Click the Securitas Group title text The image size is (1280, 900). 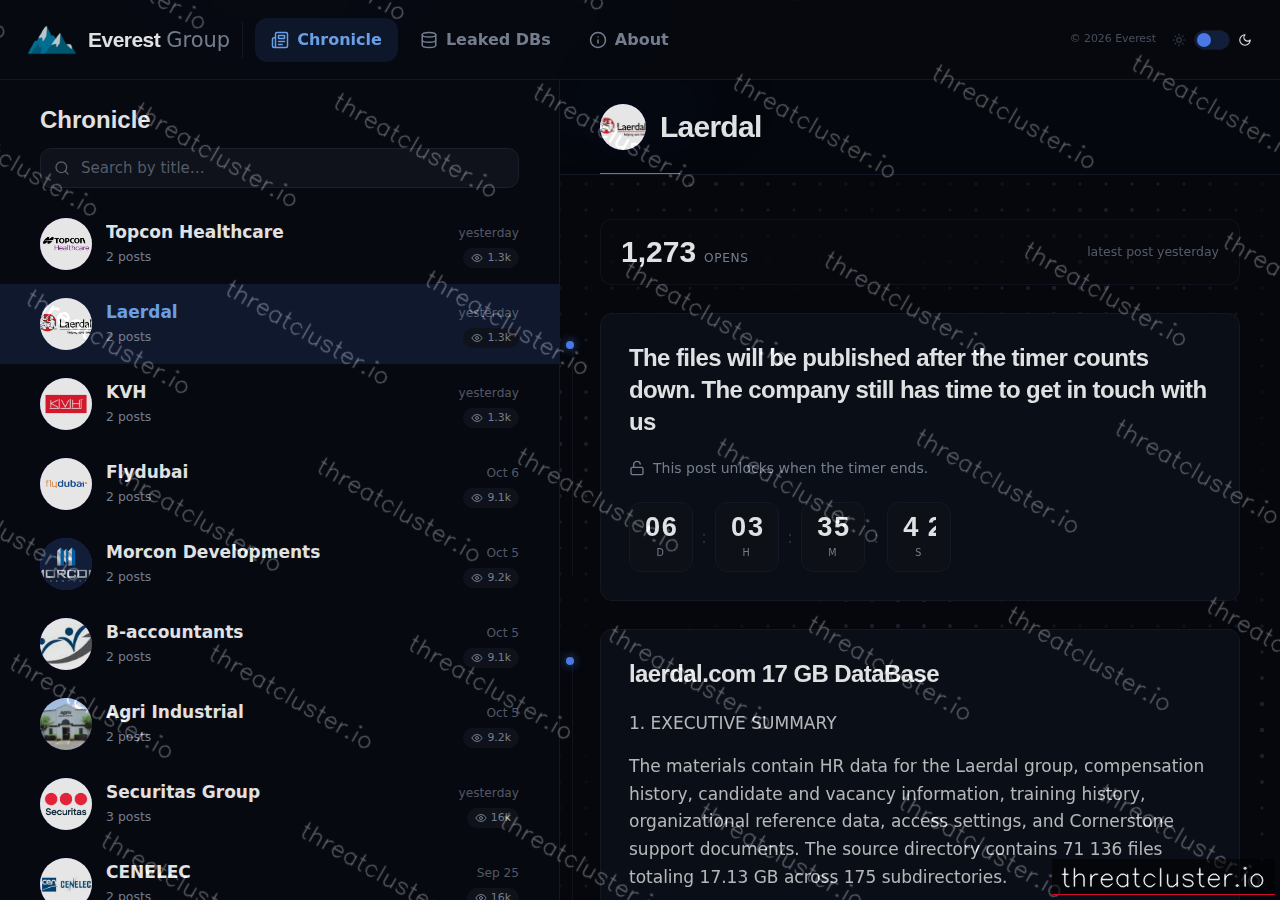(x=183, y=792)
